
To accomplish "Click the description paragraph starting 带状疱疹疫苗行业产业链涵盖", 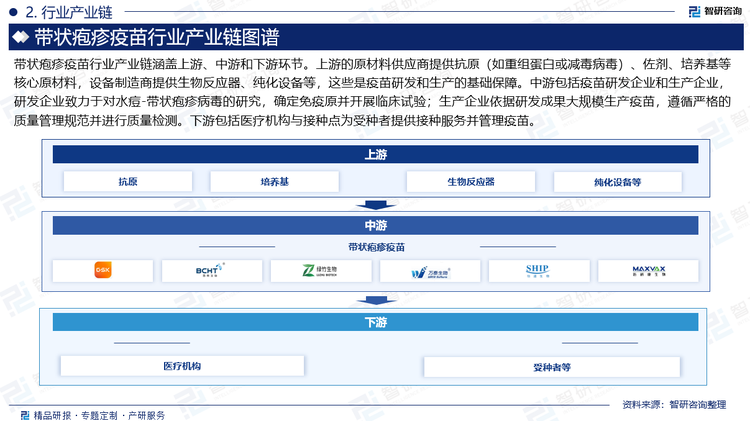I will (373, 92).
